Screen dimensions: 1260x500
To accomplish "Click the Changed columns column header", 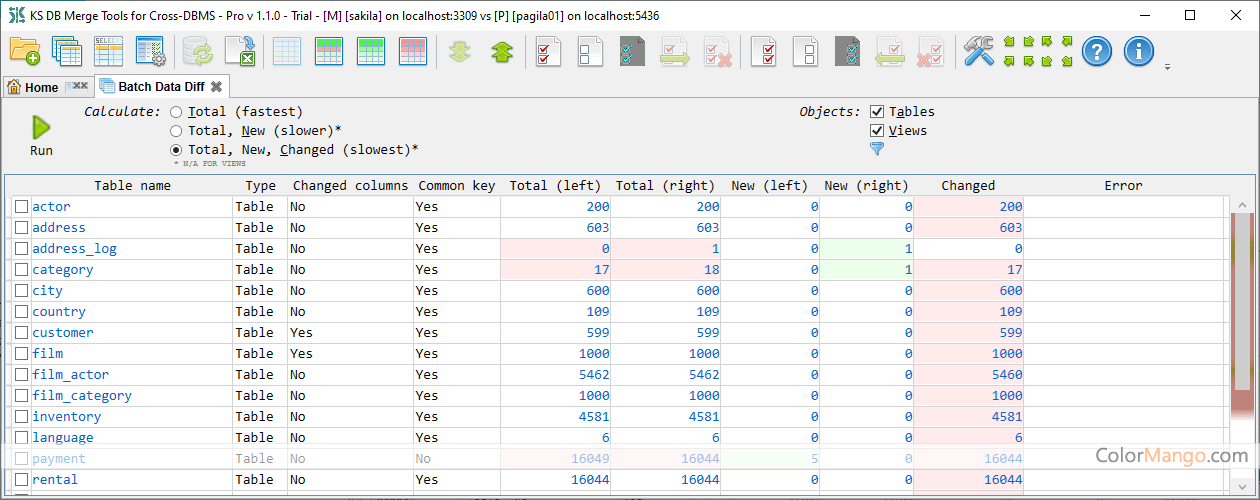I will pos(350,185).
